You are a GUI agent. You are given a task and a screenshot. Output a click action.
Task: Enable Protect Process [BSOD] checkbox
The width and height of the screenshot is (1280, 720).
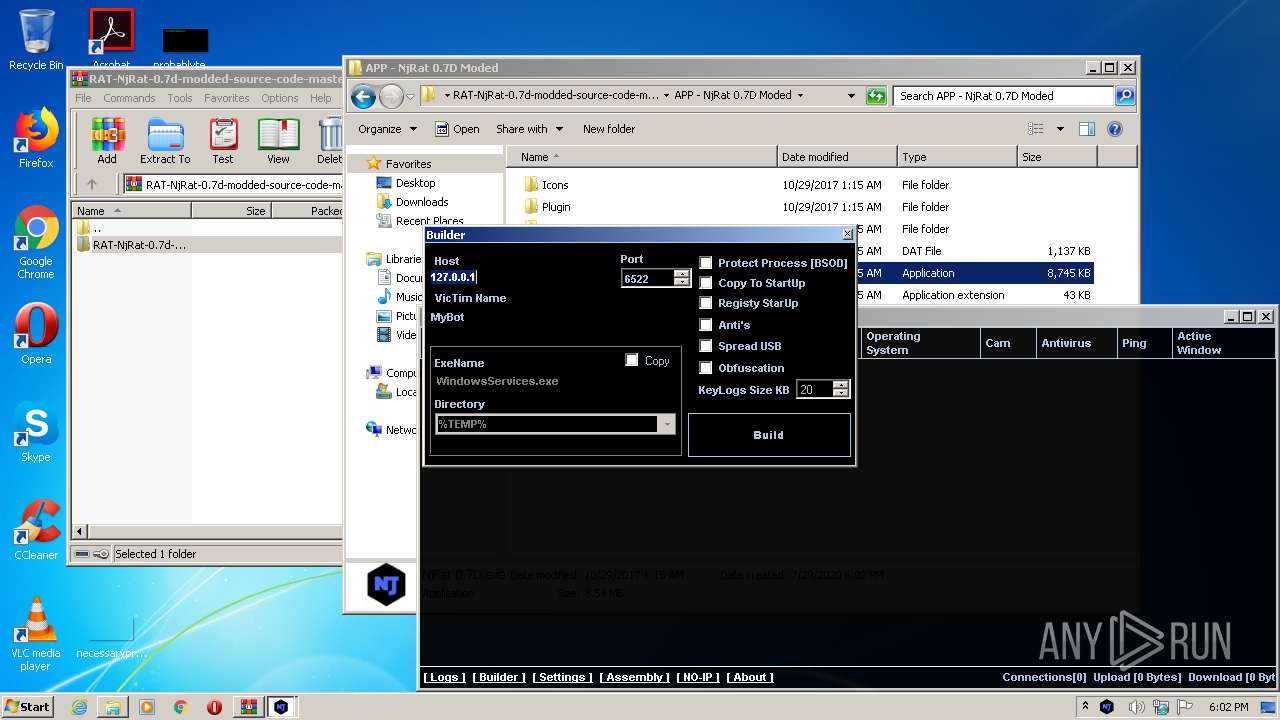706,263
